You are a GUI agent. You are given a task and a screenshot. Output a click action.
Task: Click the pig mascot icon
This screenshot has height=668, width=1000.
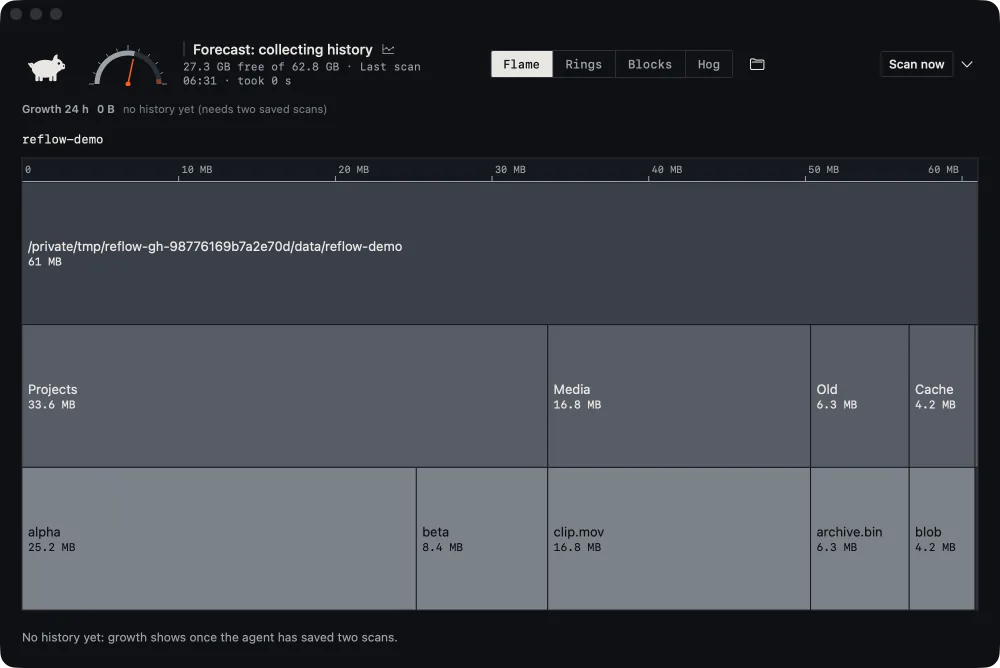pos(47,67)
